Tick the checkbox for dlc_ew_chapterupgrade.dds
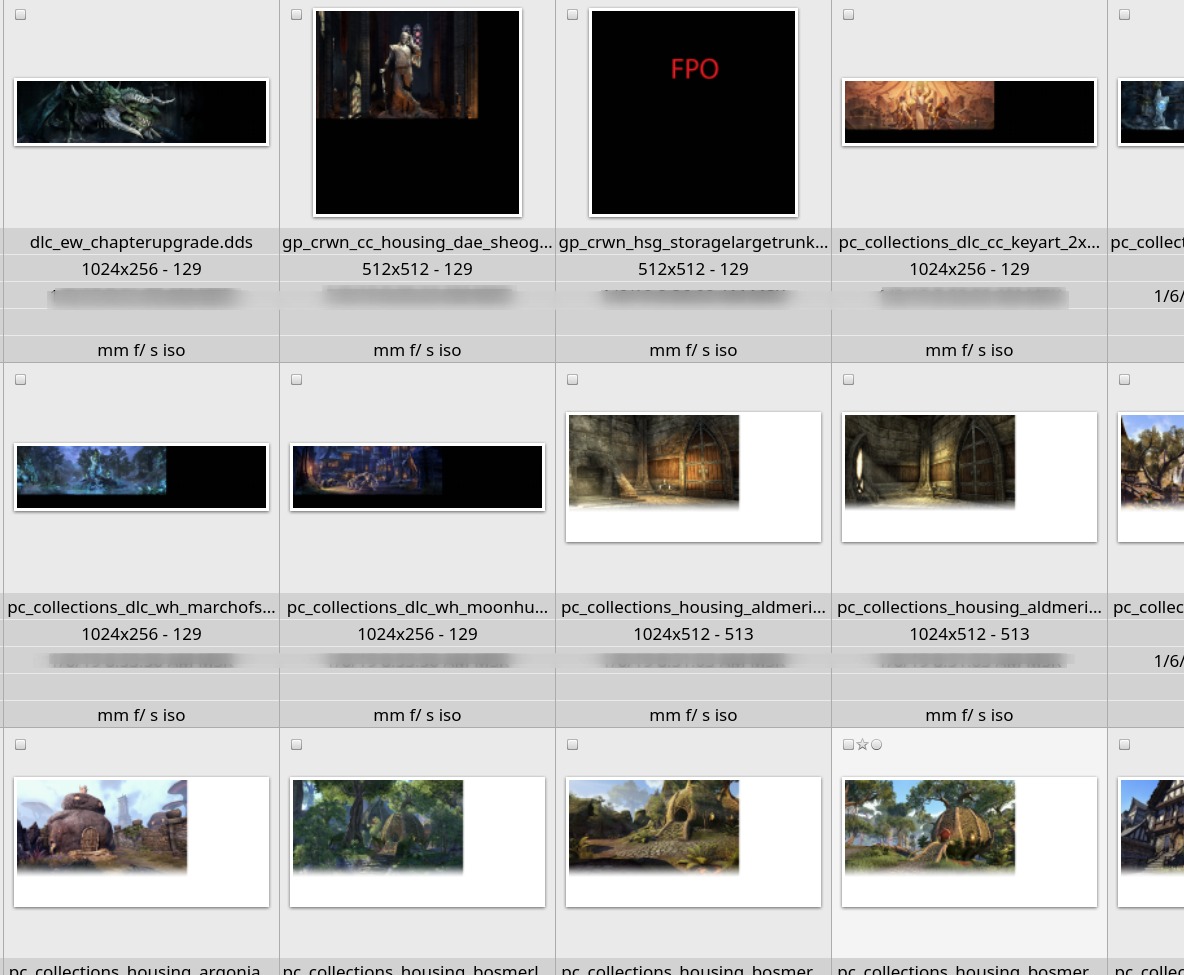Image resolution: width=1184 pixels, height=975 pixels. [21, 15]
